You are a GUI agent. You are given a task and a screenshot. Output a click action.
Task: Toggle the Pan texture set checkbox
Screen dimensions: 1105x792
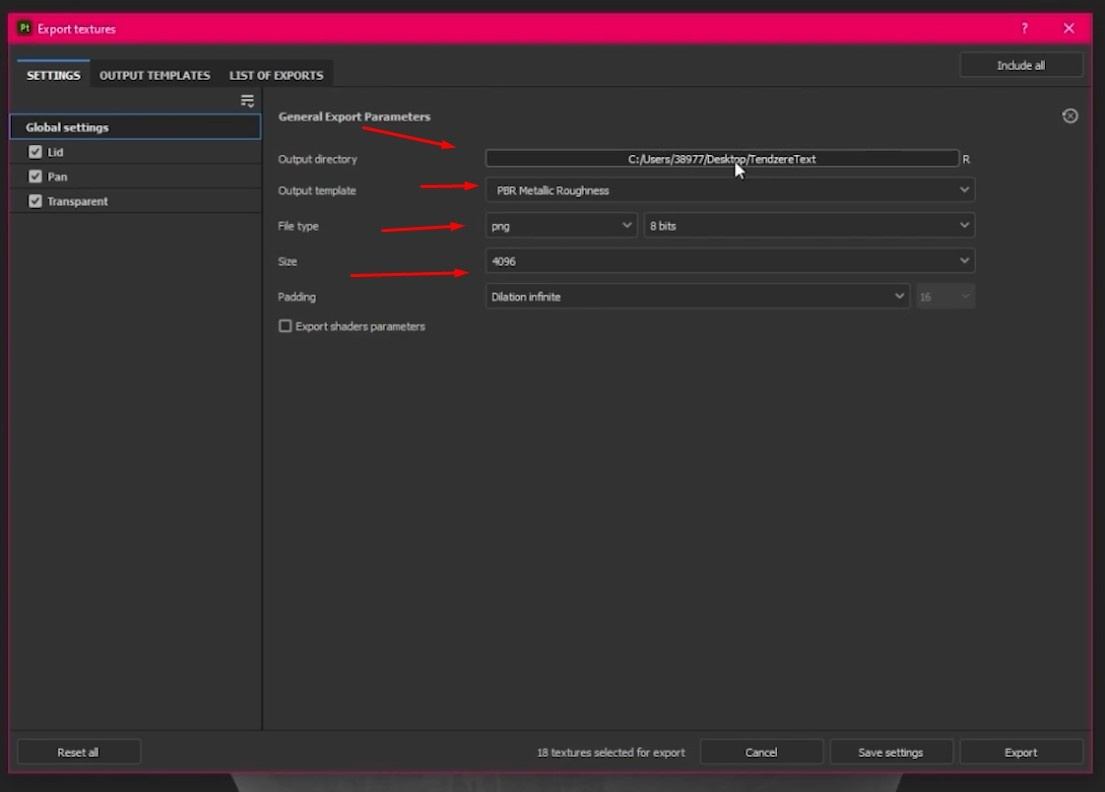[x=35, y=176]
